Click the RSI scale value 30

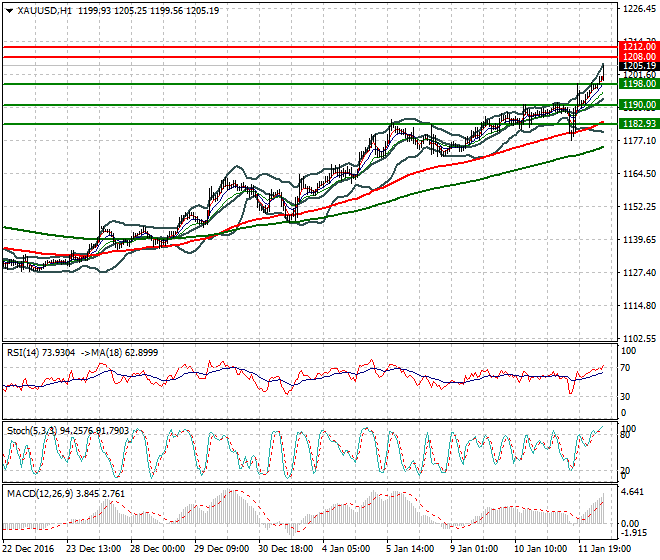point(625,397)
